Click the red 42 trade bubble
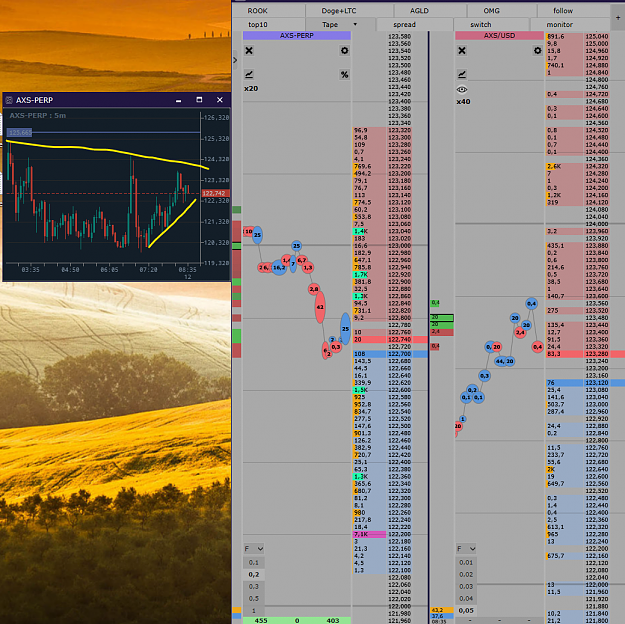 coord(320,307)
